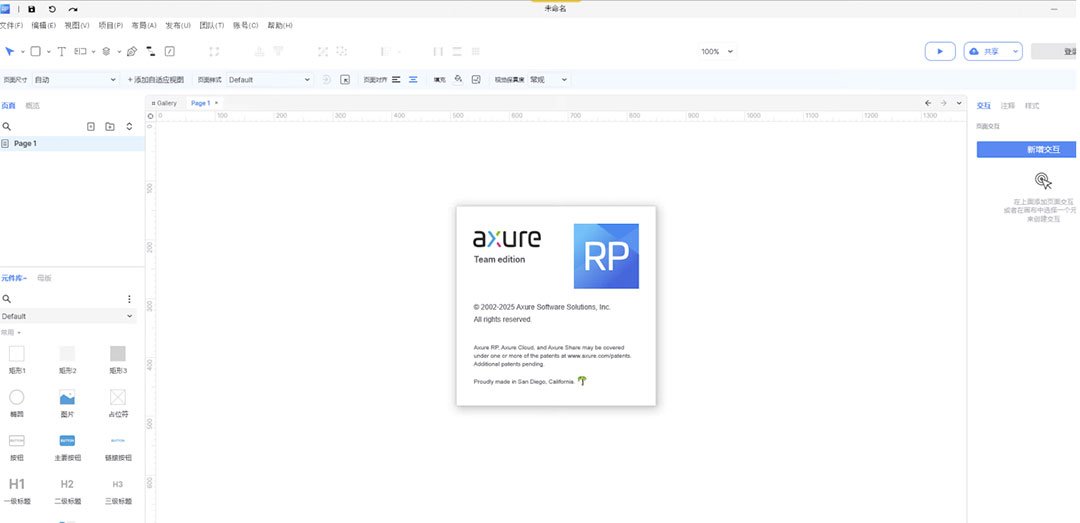This screenshot has height=523, width=1080.
Task: Open shape tool dropdown arrow
Action: point(48,52)
